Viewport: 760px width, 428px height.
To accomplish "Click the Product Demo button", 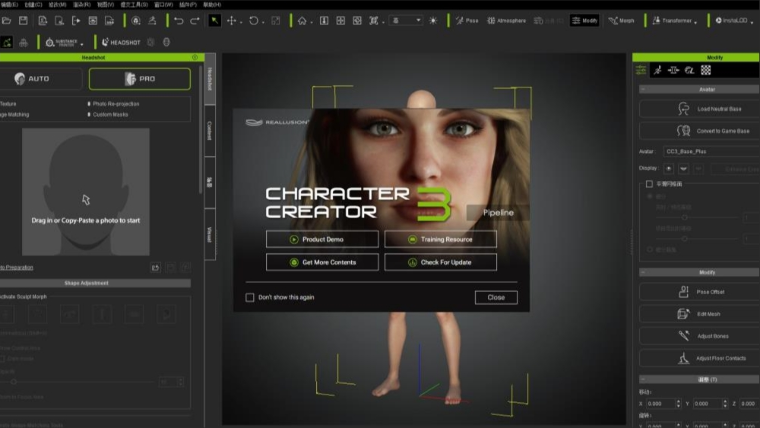I will click(322, 239).
